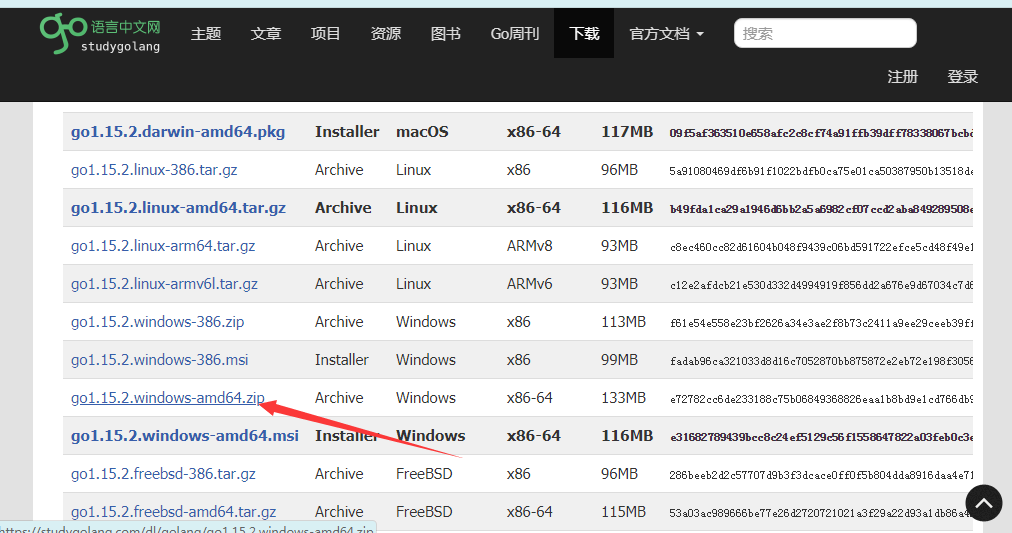
Task: Download go1.15.2.linux-amd64.tar.gz
Action: click(178, 208)
